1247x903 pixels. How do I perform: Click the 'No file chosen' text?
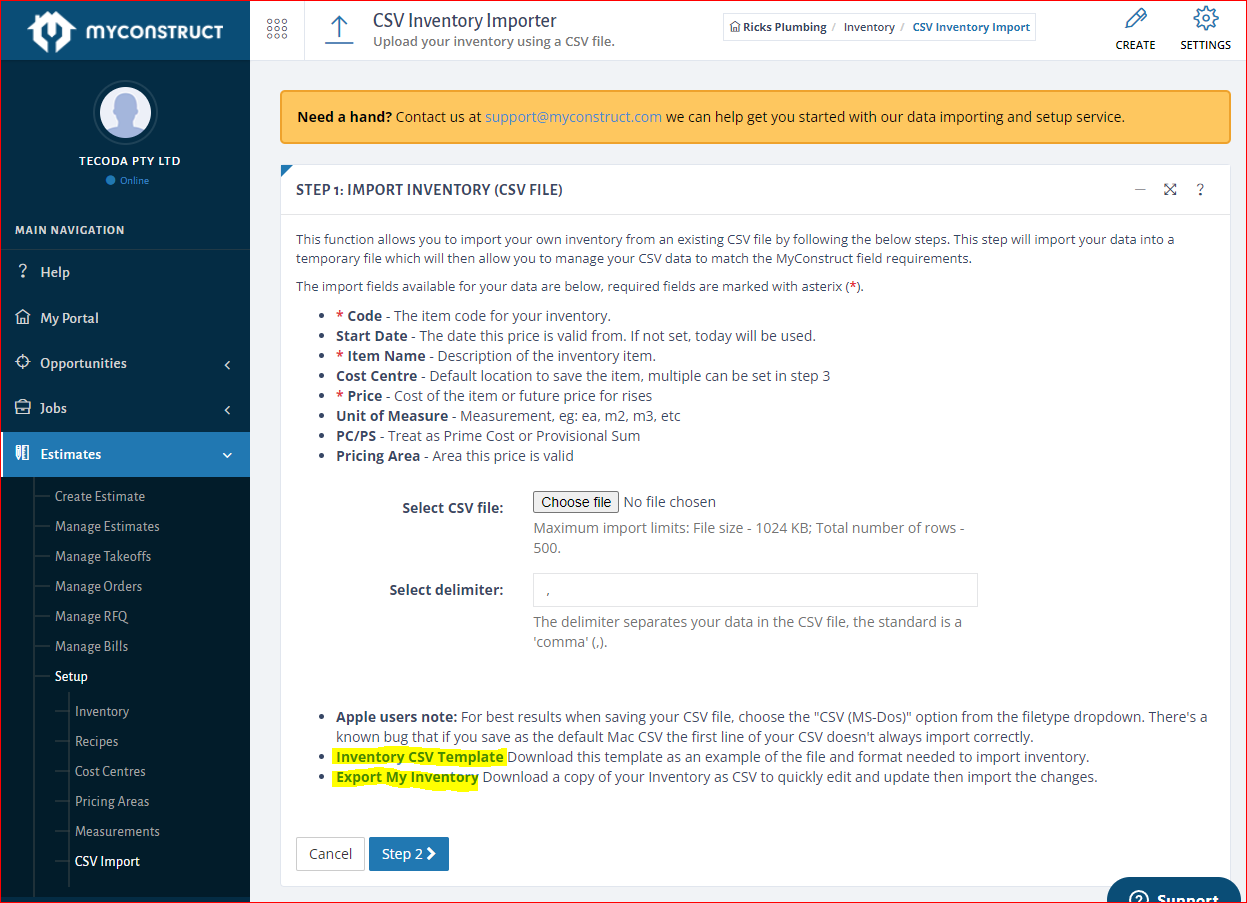click(x=669, y=502)
